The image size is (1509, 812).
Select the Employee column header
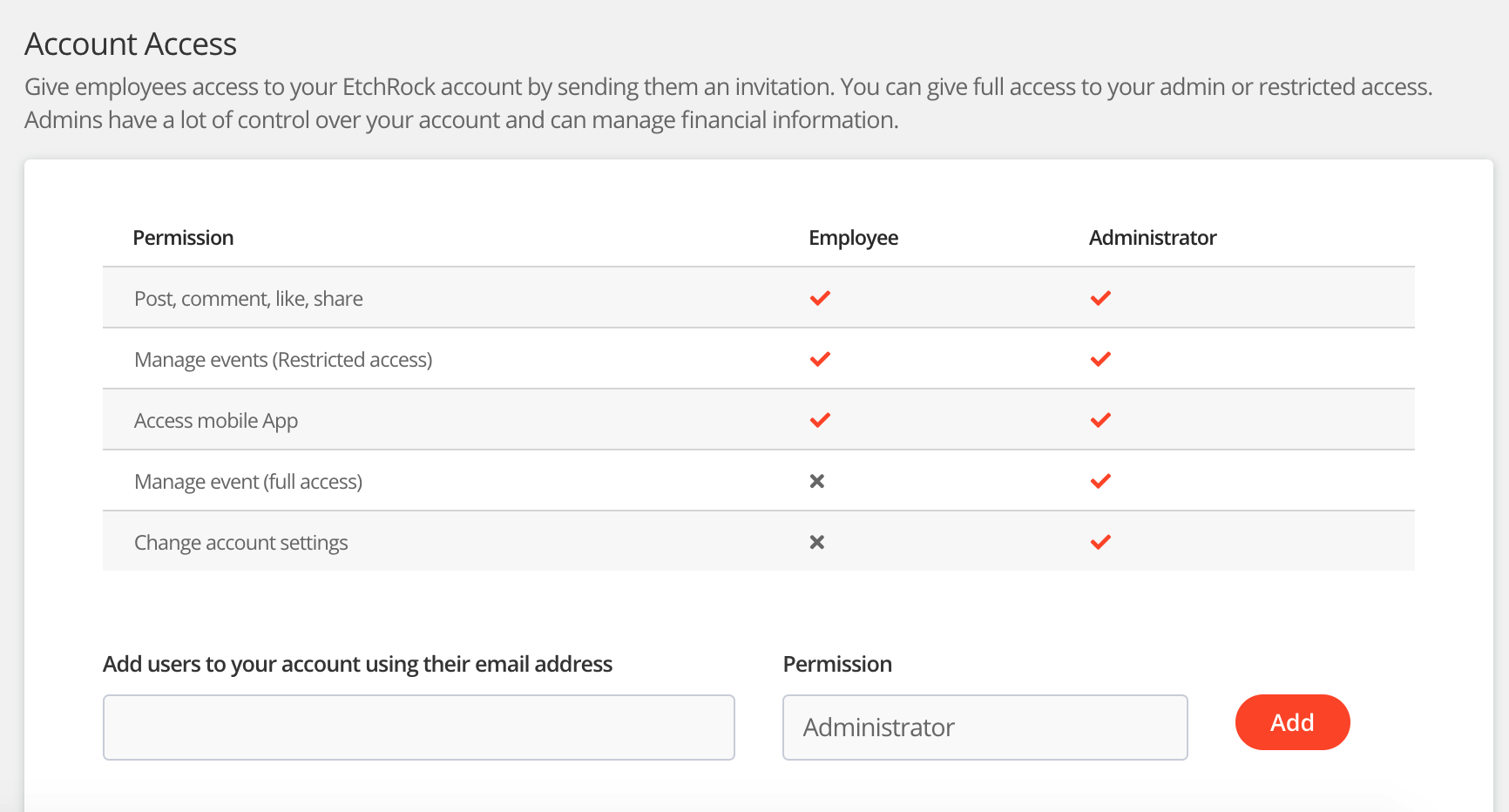click(x=853, y=238)
